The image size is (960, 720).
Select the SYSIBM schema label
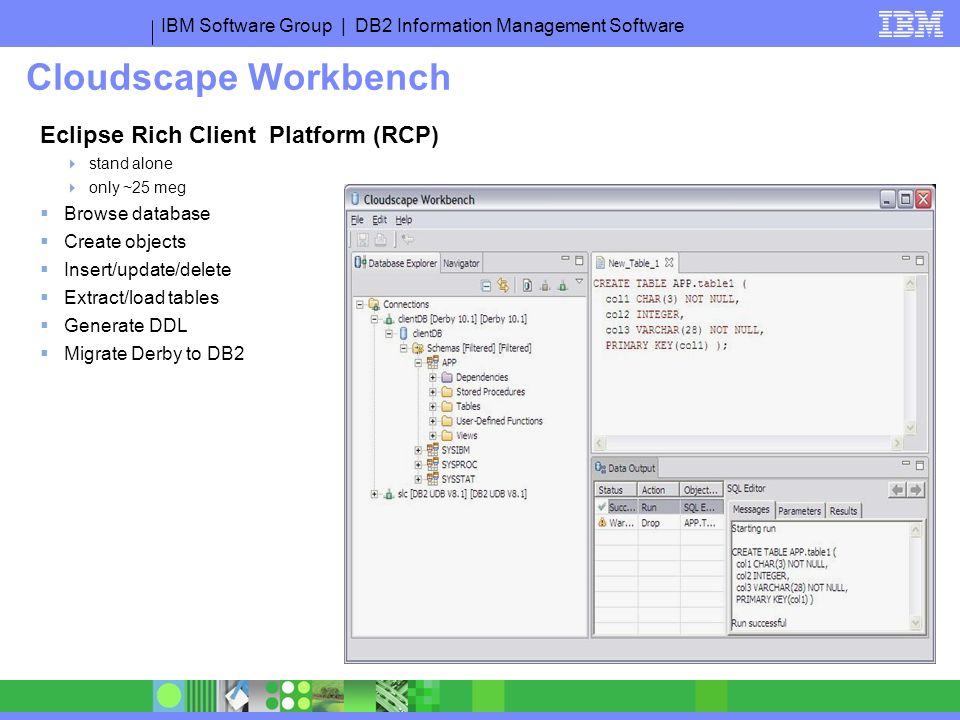456,450
